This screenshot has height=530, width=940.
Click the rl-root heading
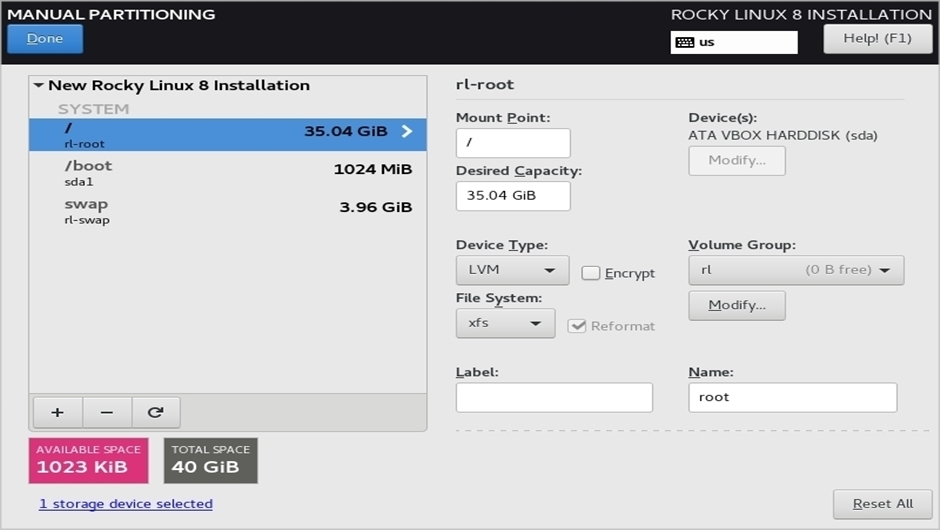[485, 85]
